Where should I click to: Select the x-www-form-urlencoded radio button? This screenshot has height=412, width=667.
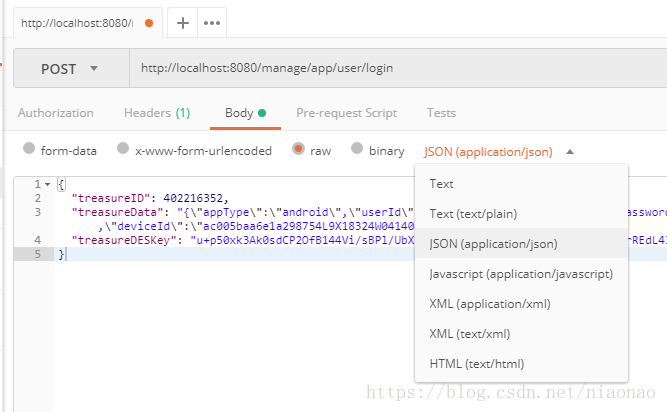123,148
